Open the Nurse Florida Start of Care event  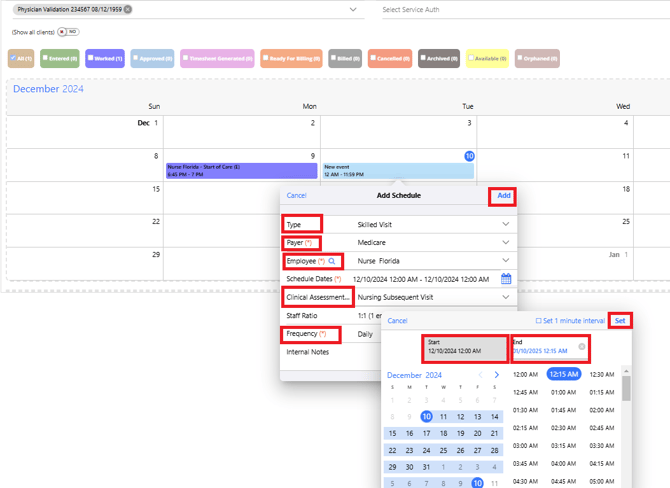click(x=241, y=171)
